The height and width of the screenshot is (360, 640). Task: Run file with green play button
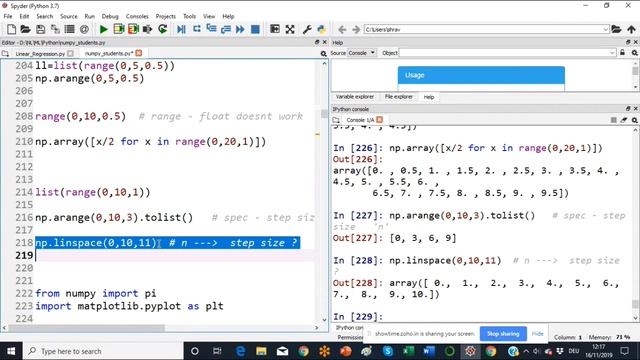point(104,29)
